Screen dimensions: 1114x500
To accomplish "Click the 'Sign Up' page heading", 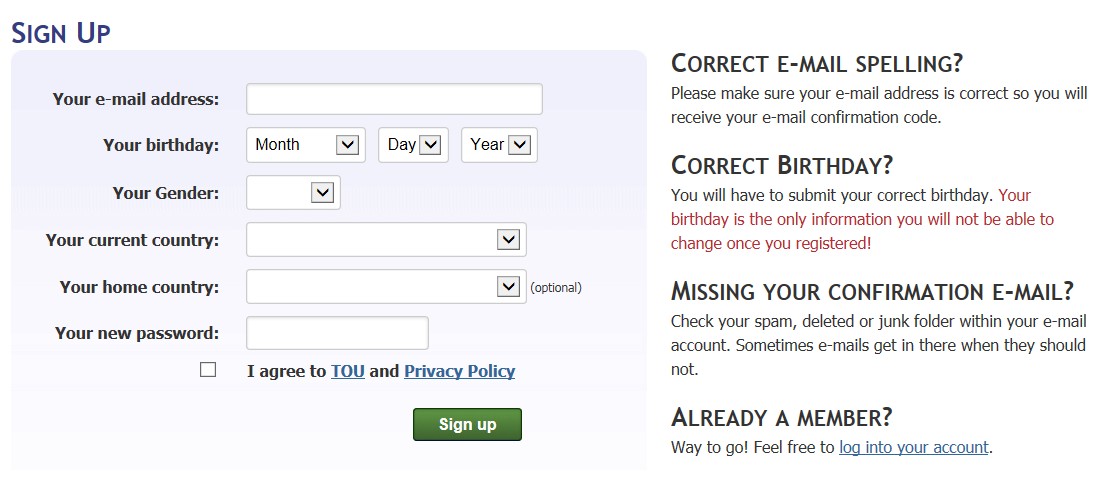I will coord(61,33).
